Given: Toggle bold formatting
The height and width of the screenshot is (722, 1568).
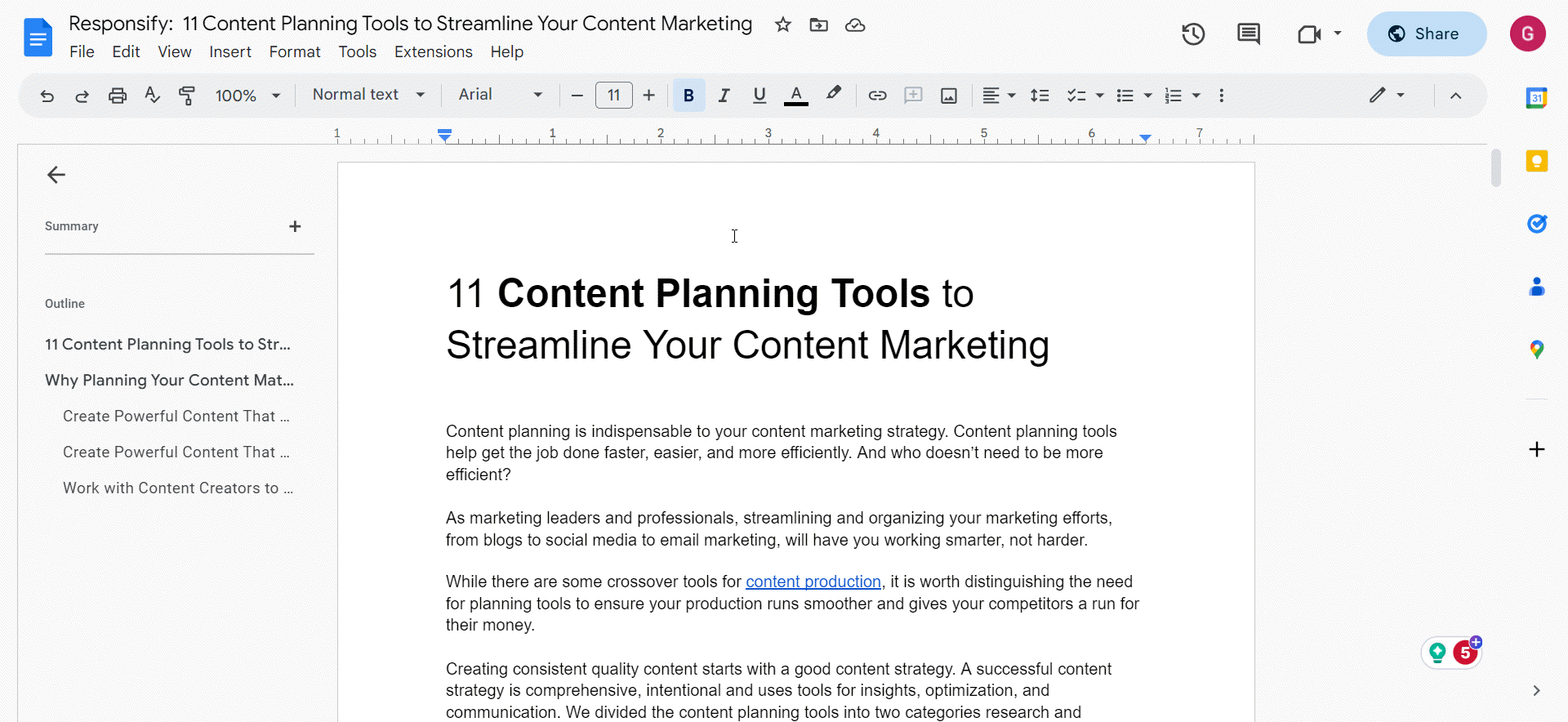Looking at the screenshot, I should [x=688, y=96].
